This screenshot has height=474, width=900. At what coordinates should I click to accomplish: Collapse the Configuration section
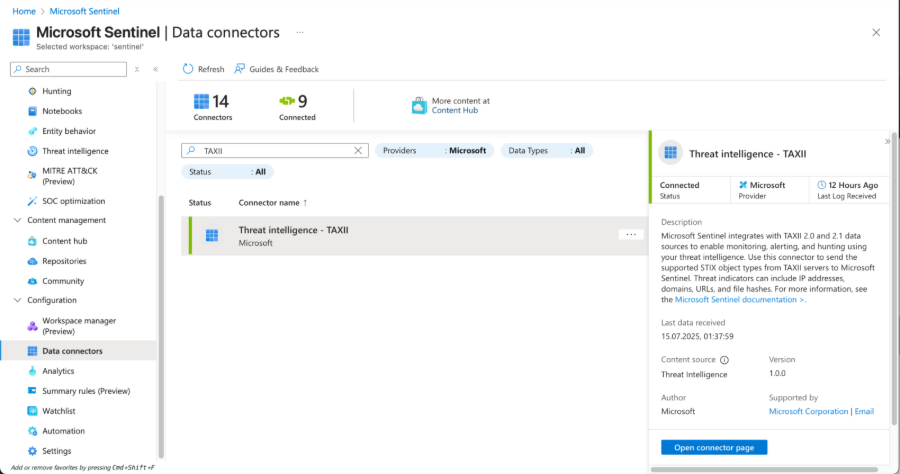click(16, 300)
